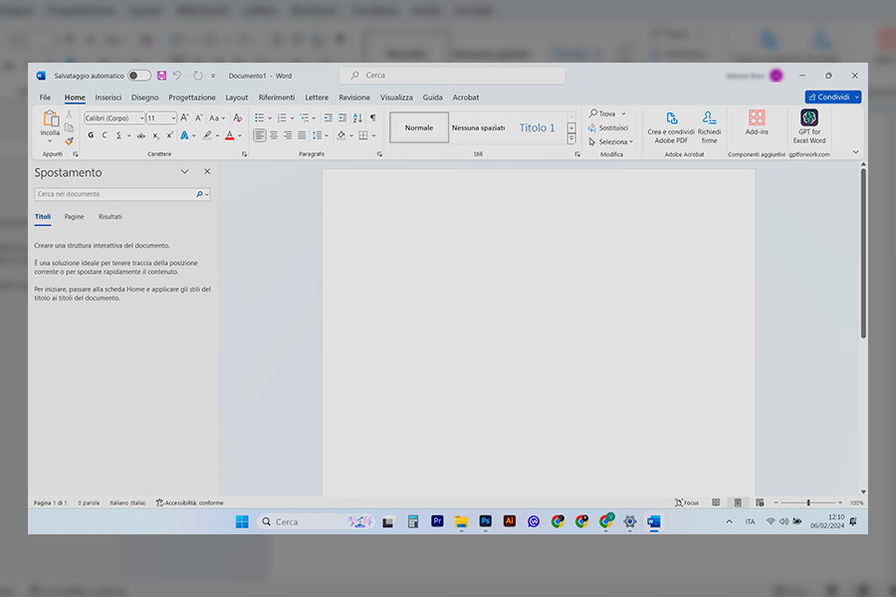
Task: Toggle Salvataggio automatico switch
Action: [x=139, y=75]
